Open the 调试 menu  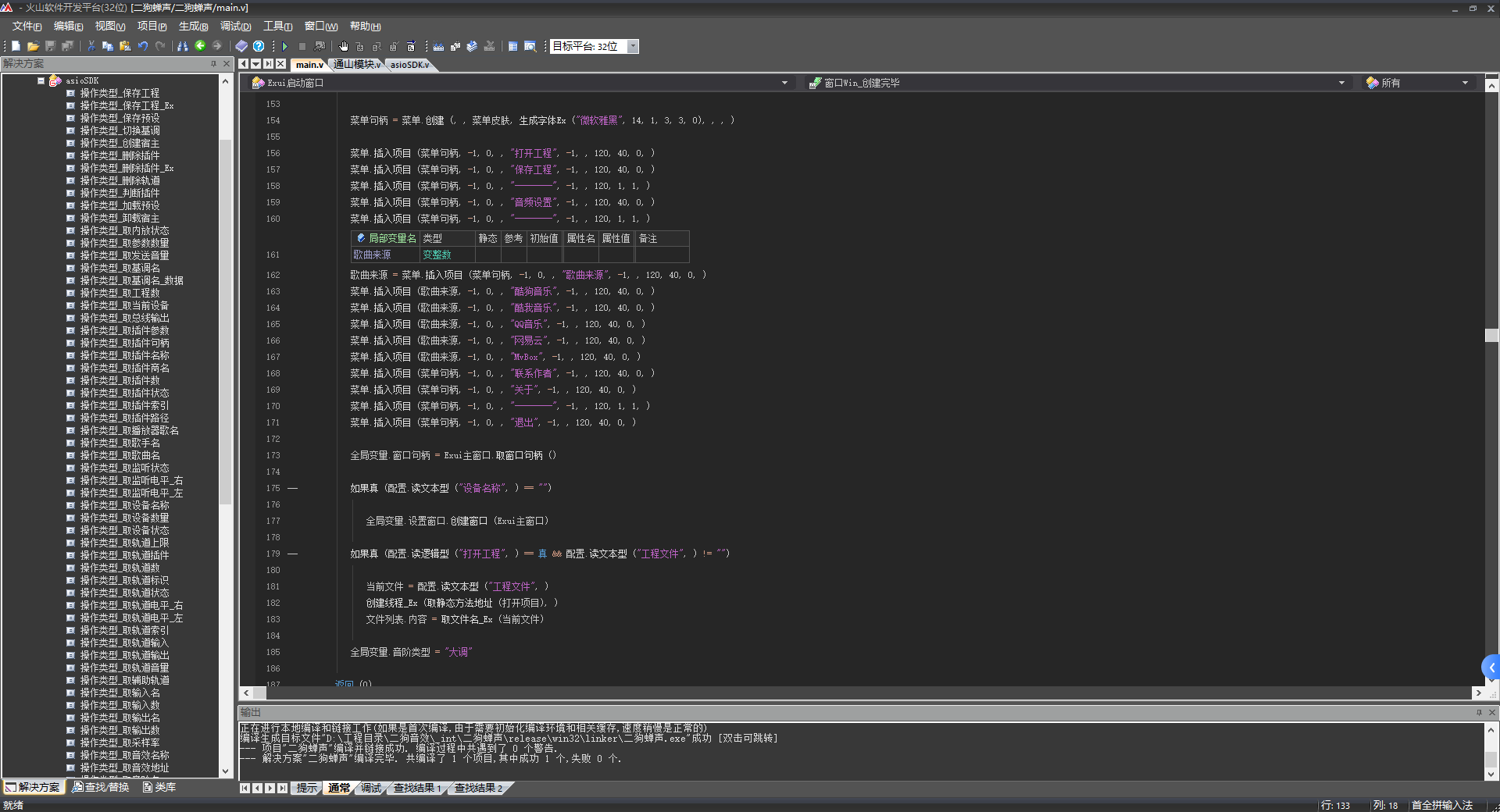coord(235,27)
